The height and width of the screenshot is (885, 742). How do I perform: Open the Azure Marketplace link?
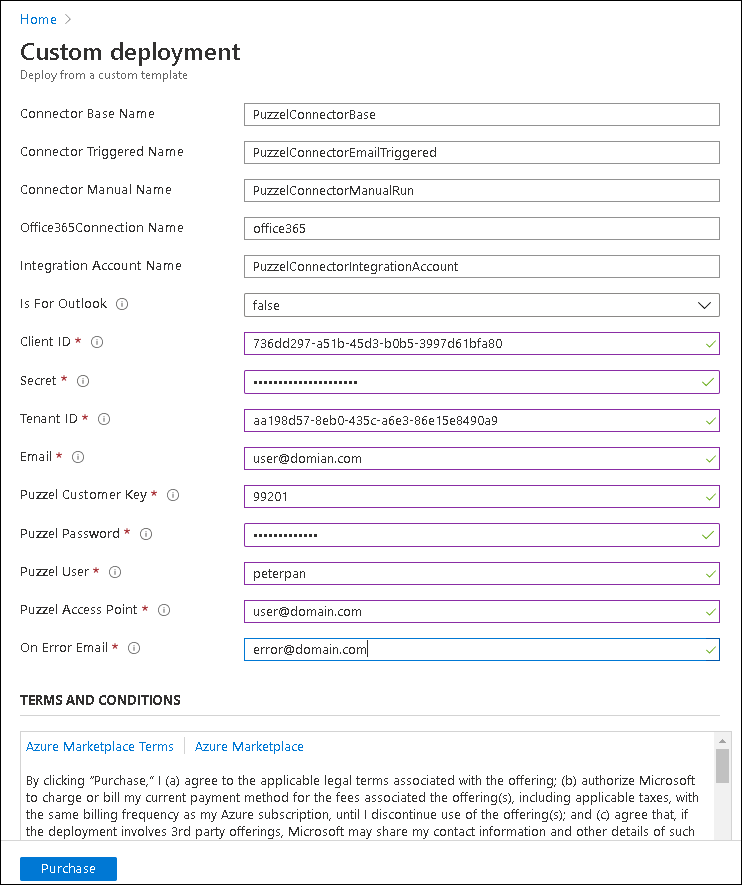pyautogui.click(x=249, y=747)
